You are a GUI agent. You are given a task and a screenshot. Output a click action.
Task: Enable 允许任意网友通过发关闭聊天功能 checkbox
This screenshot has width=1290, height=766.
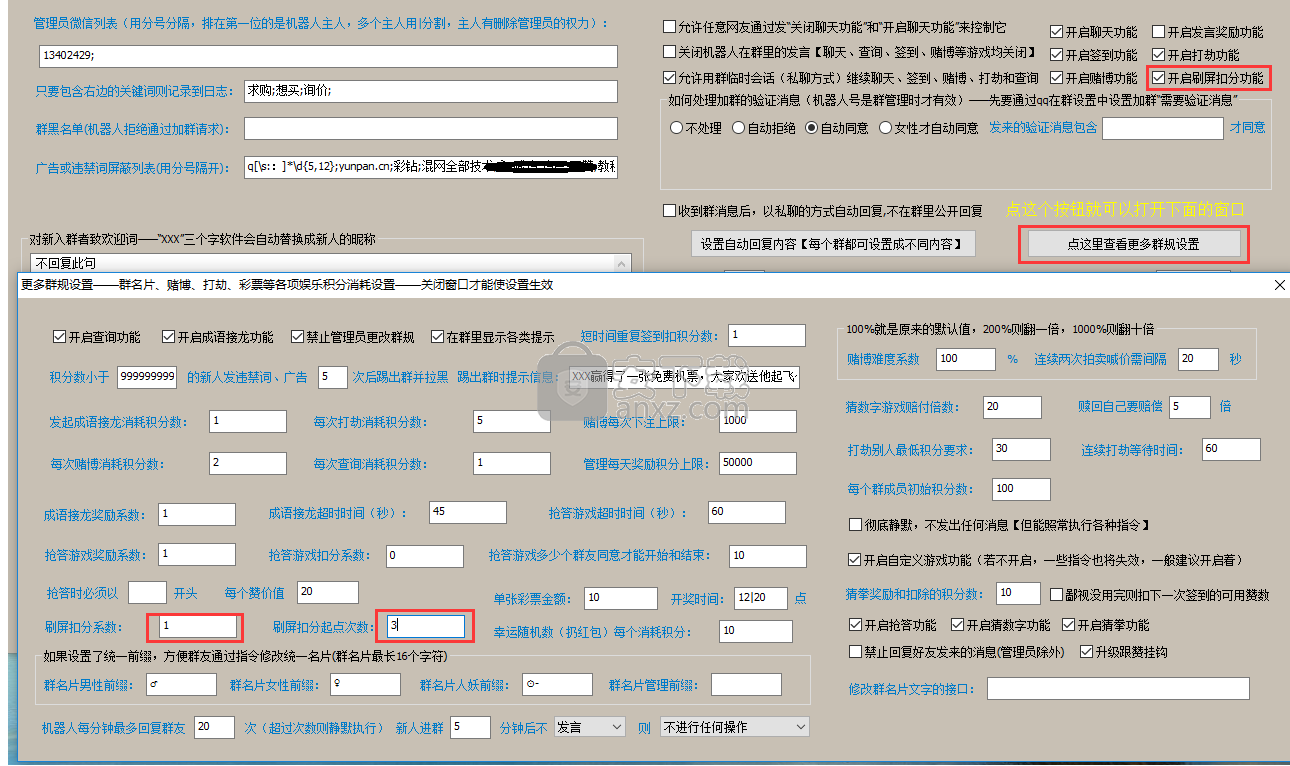click(x=670, y=27)
